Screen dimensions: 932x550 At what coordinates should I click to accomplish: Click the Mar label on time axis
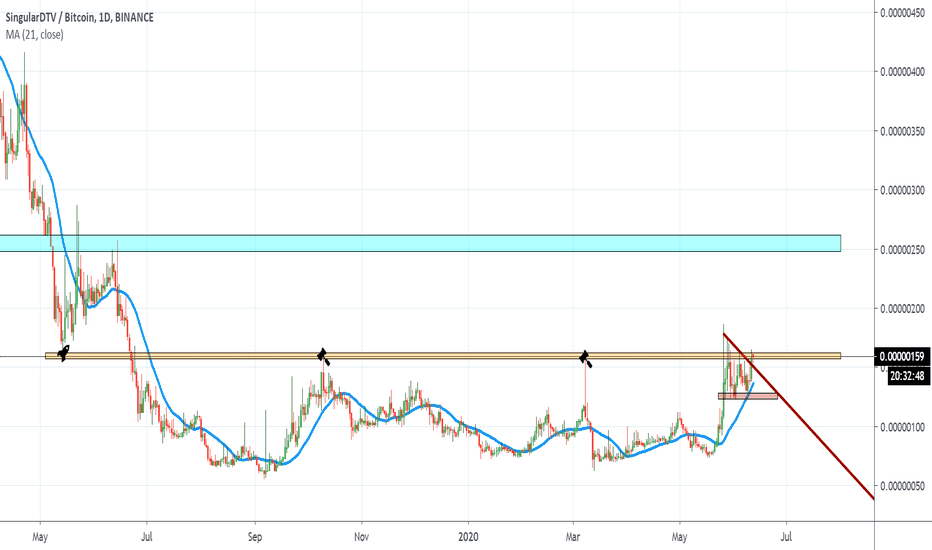pyautogui.click(x=573, y=537)
